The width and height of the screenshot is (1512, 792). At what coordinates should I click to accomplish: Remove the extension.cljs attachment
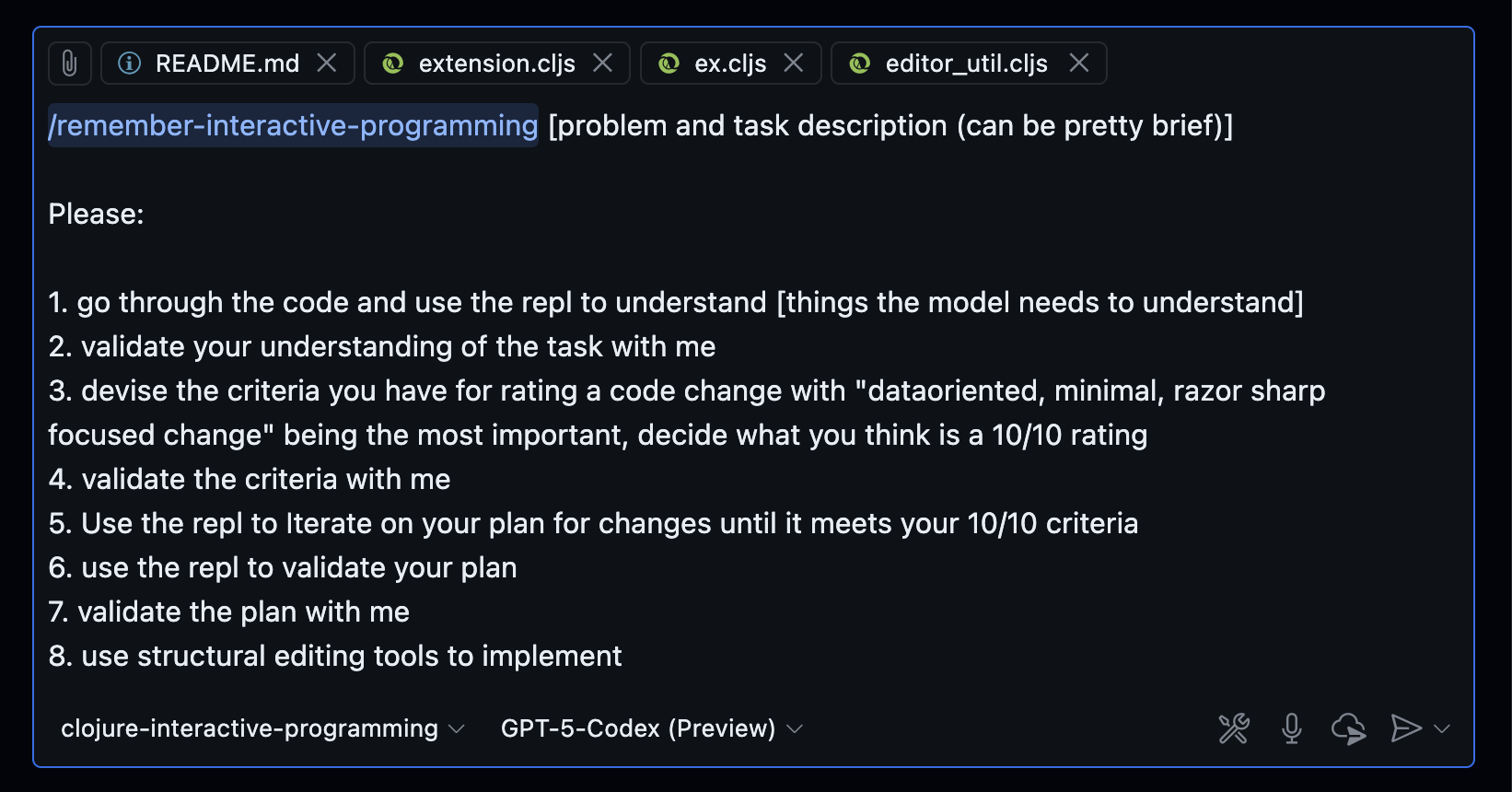tap(603, 63)
